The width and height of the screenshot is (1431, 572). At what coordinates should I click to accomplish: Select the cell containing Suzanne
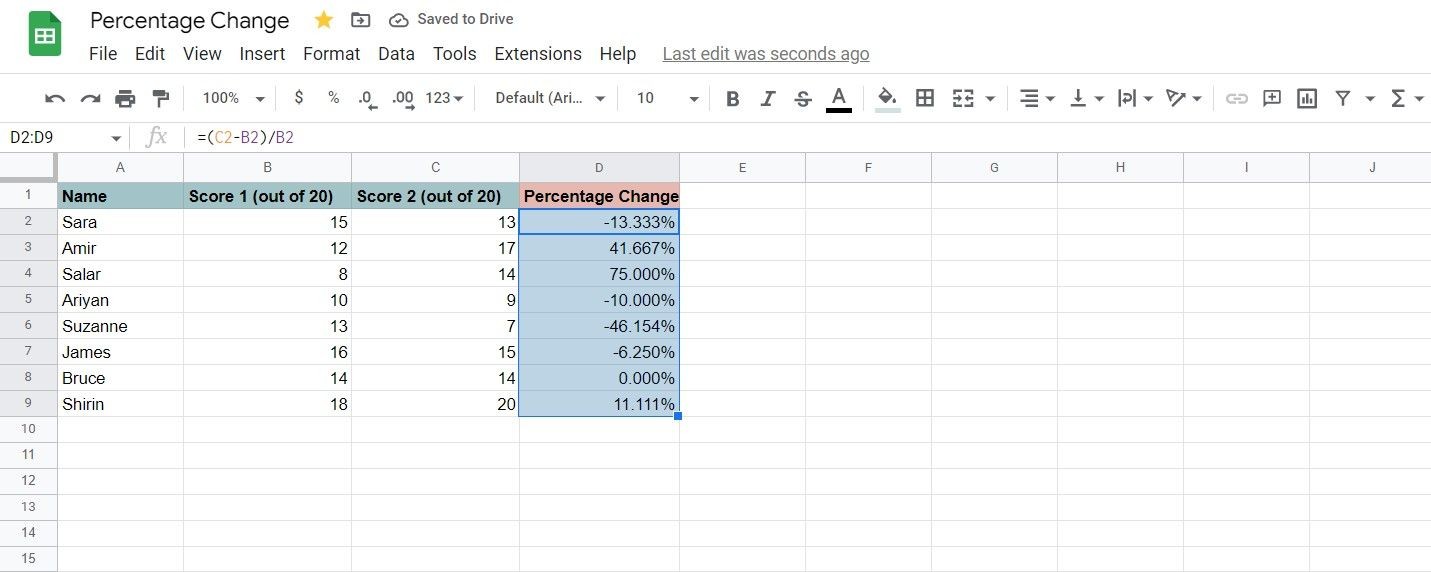120,326
